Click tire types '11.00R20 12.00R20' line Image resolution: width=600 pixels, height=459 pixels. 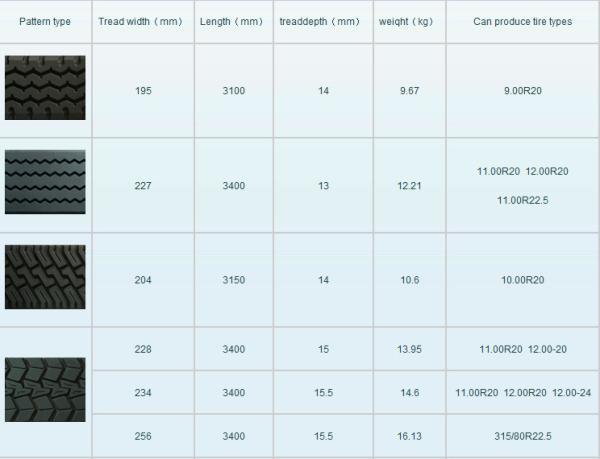tap(523, 171)
